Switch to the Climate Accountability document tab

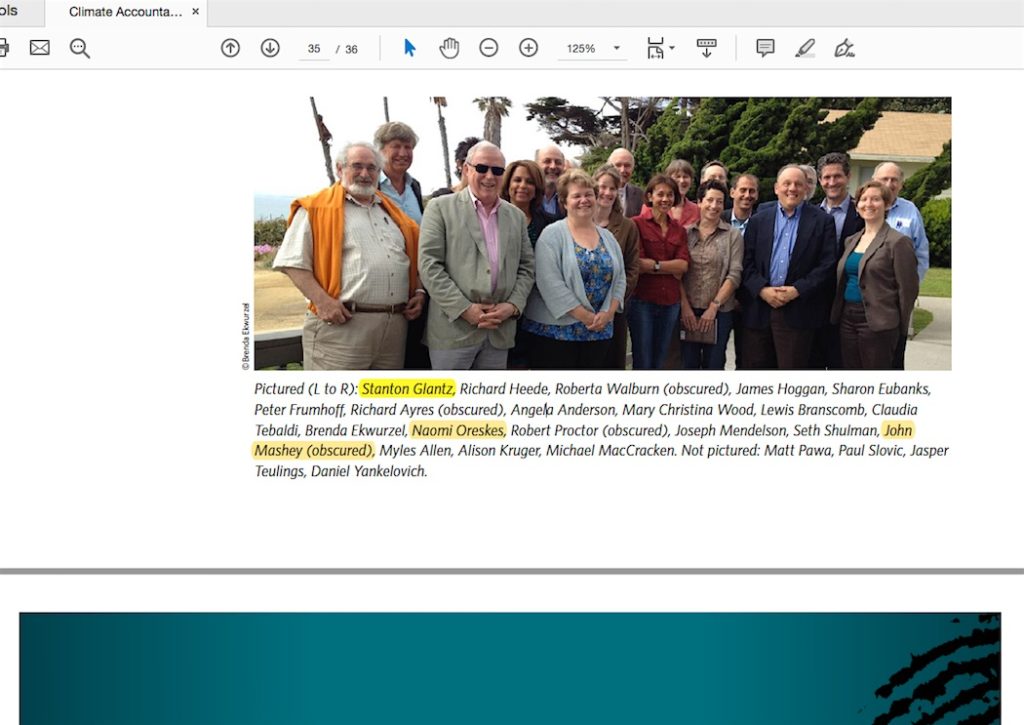click(x=125, y=12)
